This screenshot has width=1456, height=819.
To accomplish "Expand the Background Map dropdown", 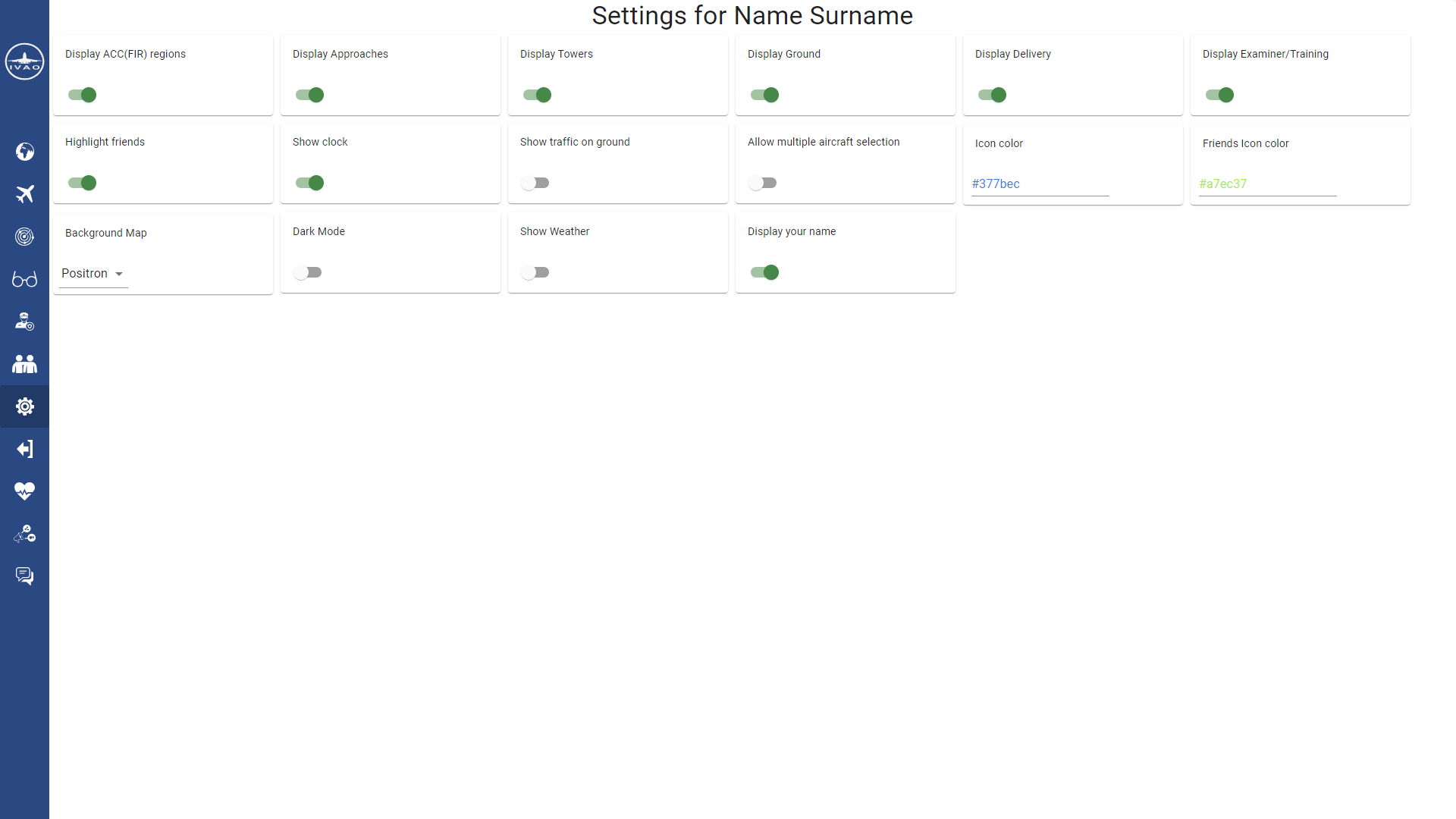I will pos(119,273).
